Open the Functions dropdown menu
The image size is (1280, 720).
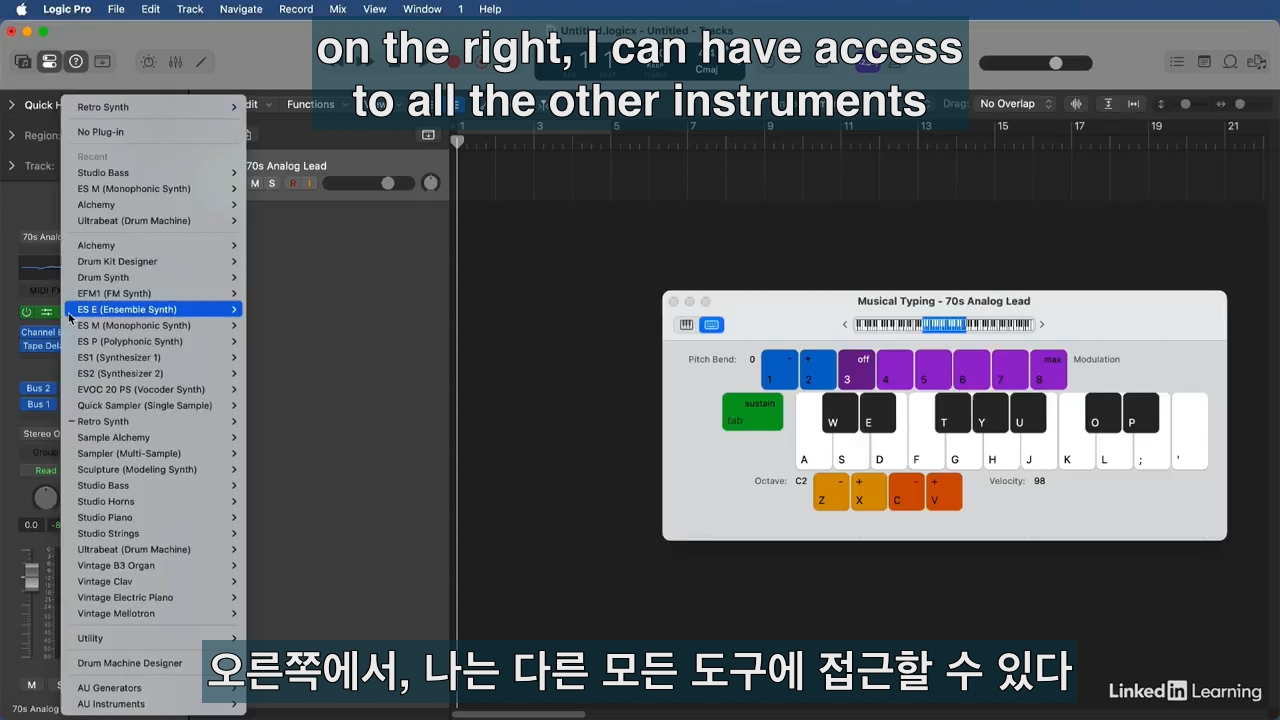(316, 104)
